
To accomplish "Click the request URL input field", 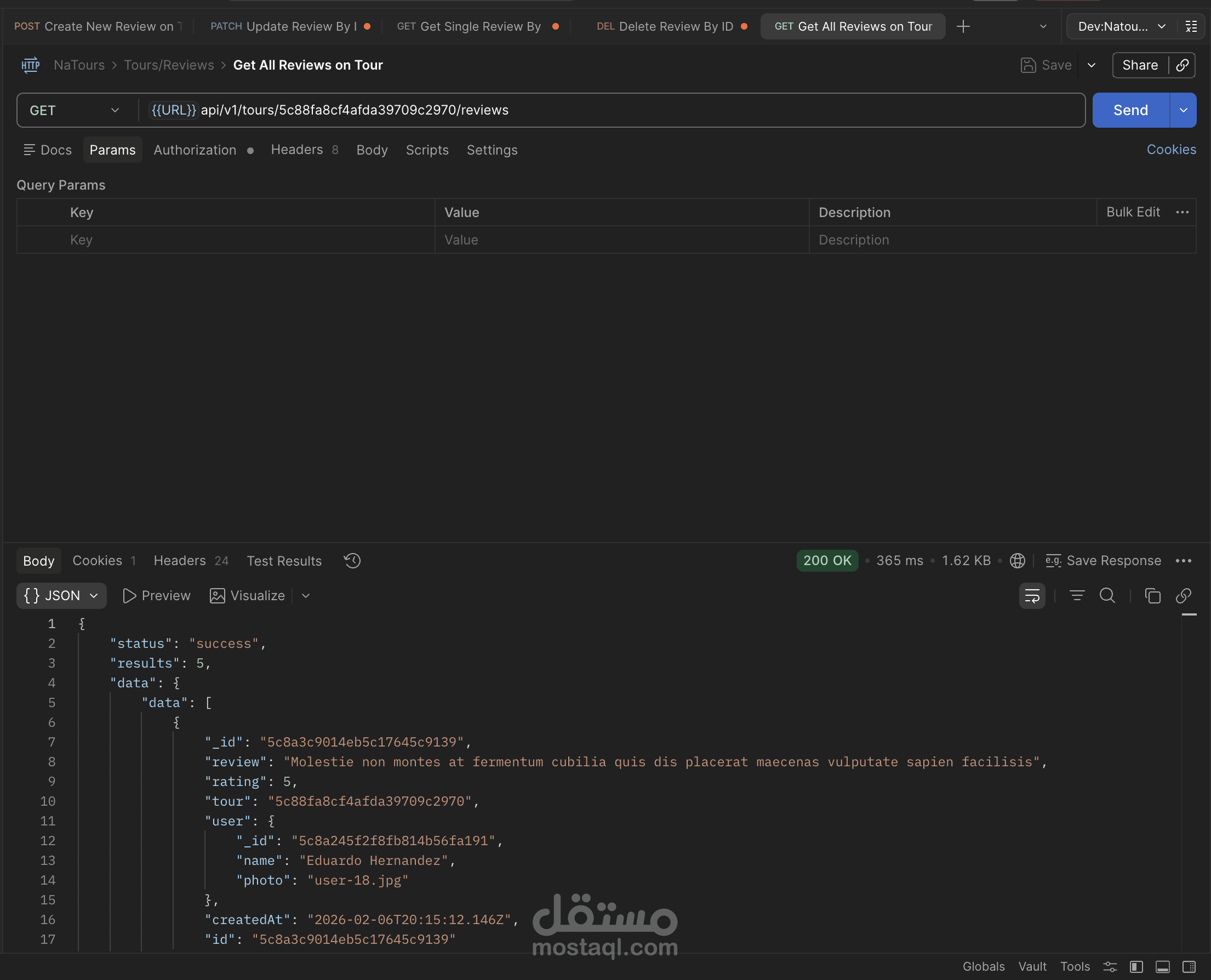I will (x=621, y=110).
